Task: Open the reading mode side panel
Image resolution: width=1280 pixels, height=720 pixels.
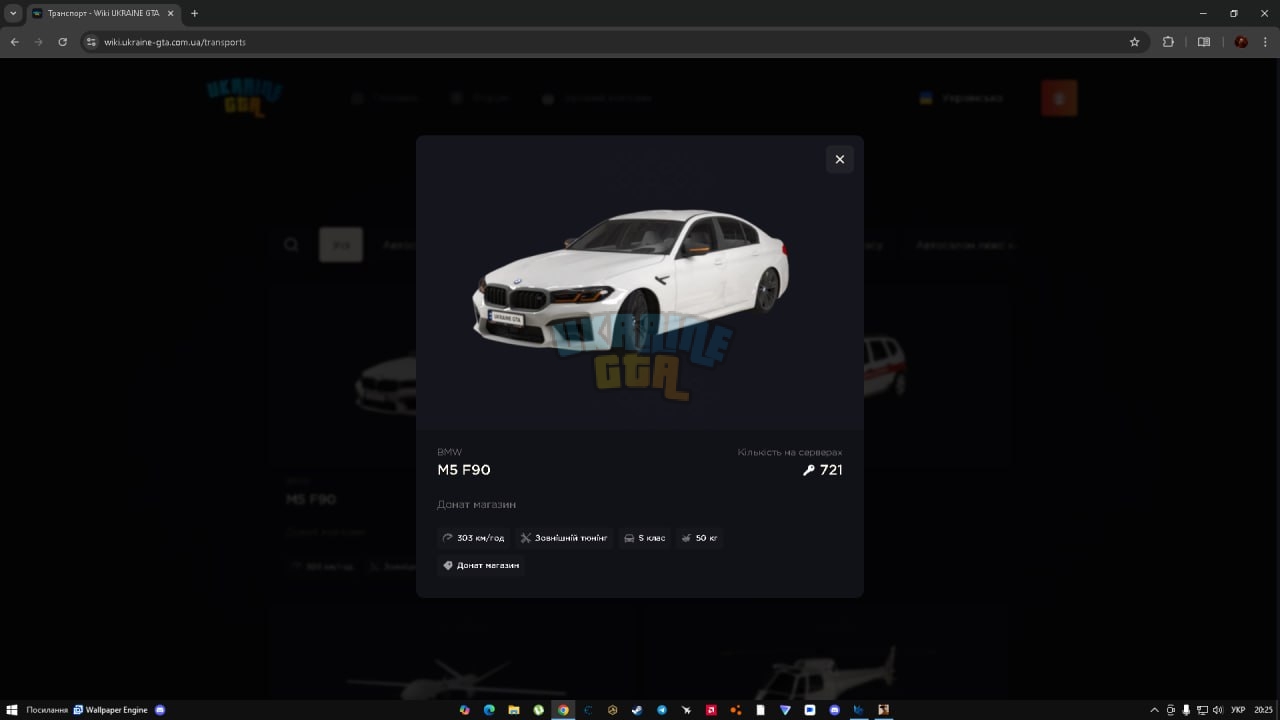Action: tap(1204, 42)
